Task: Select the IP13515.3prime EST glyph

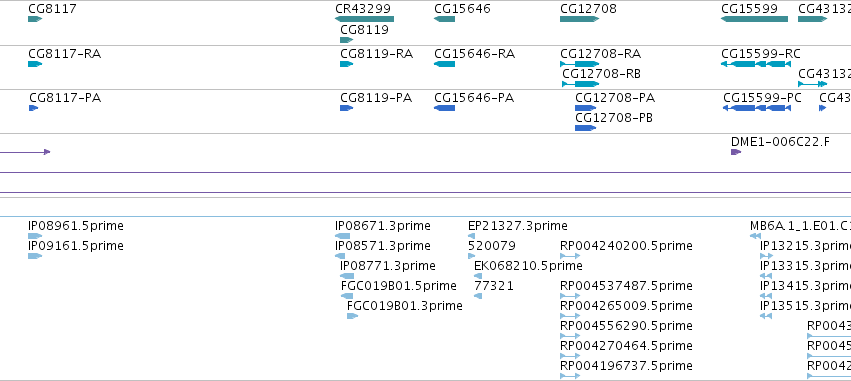Action: pos(766,316)
